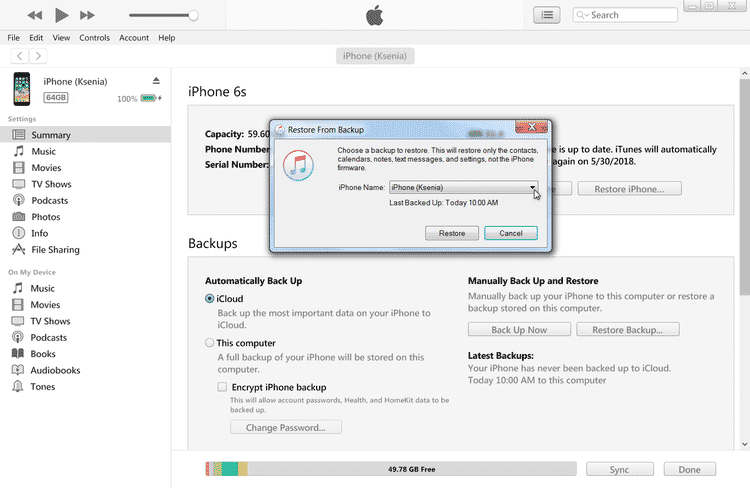The width and height of the screenshot is (750, 488).
Task: Click the Restore button in dialog
Action: [452, 233]
